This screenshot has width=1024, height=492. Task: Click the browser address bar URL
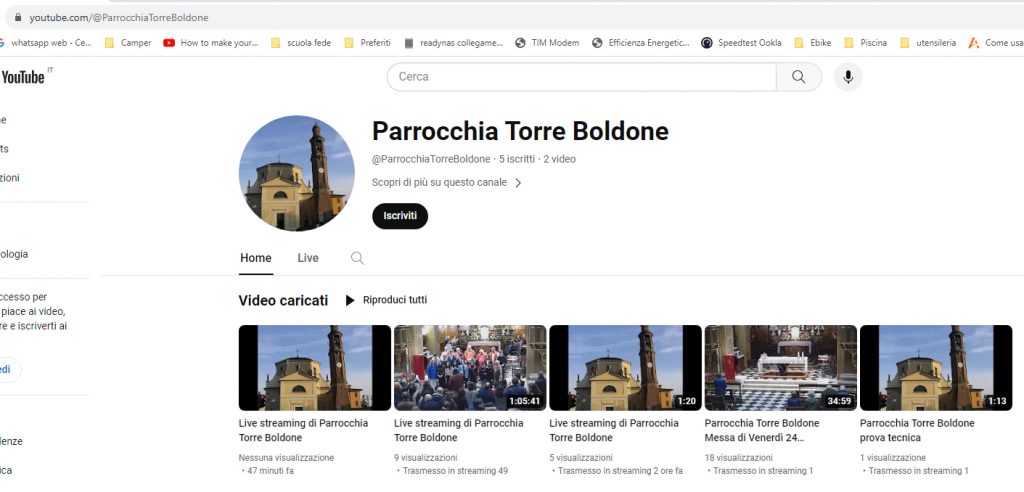click(119, 18)
